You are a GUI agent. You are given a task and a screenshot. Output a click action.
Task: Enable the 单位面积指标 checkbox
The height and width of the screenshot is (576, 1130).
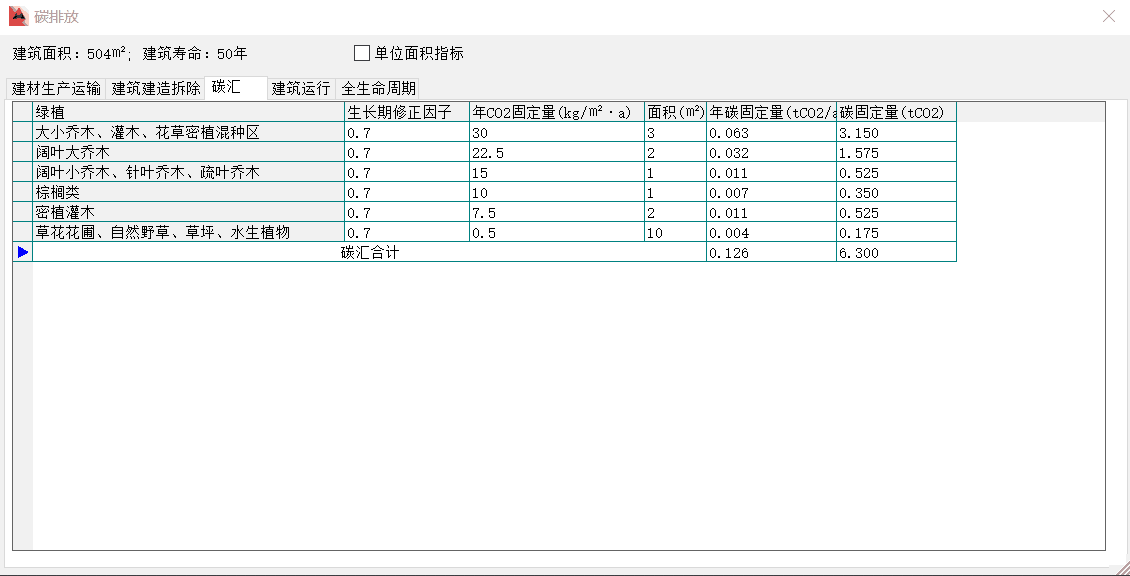[x=362, y=53]
